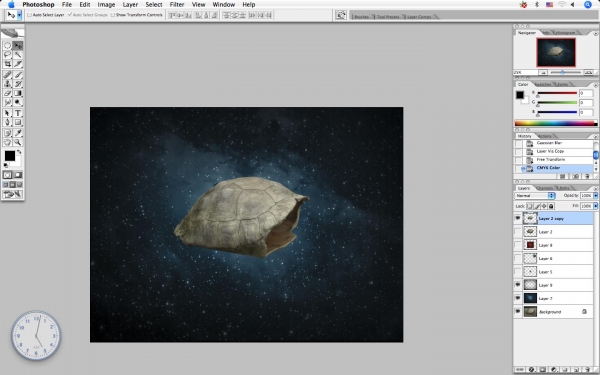The image size is (600, 375).
Task: Open blend mode Normal dropdown
Action: pyautogui.click(x=535, y=196)
